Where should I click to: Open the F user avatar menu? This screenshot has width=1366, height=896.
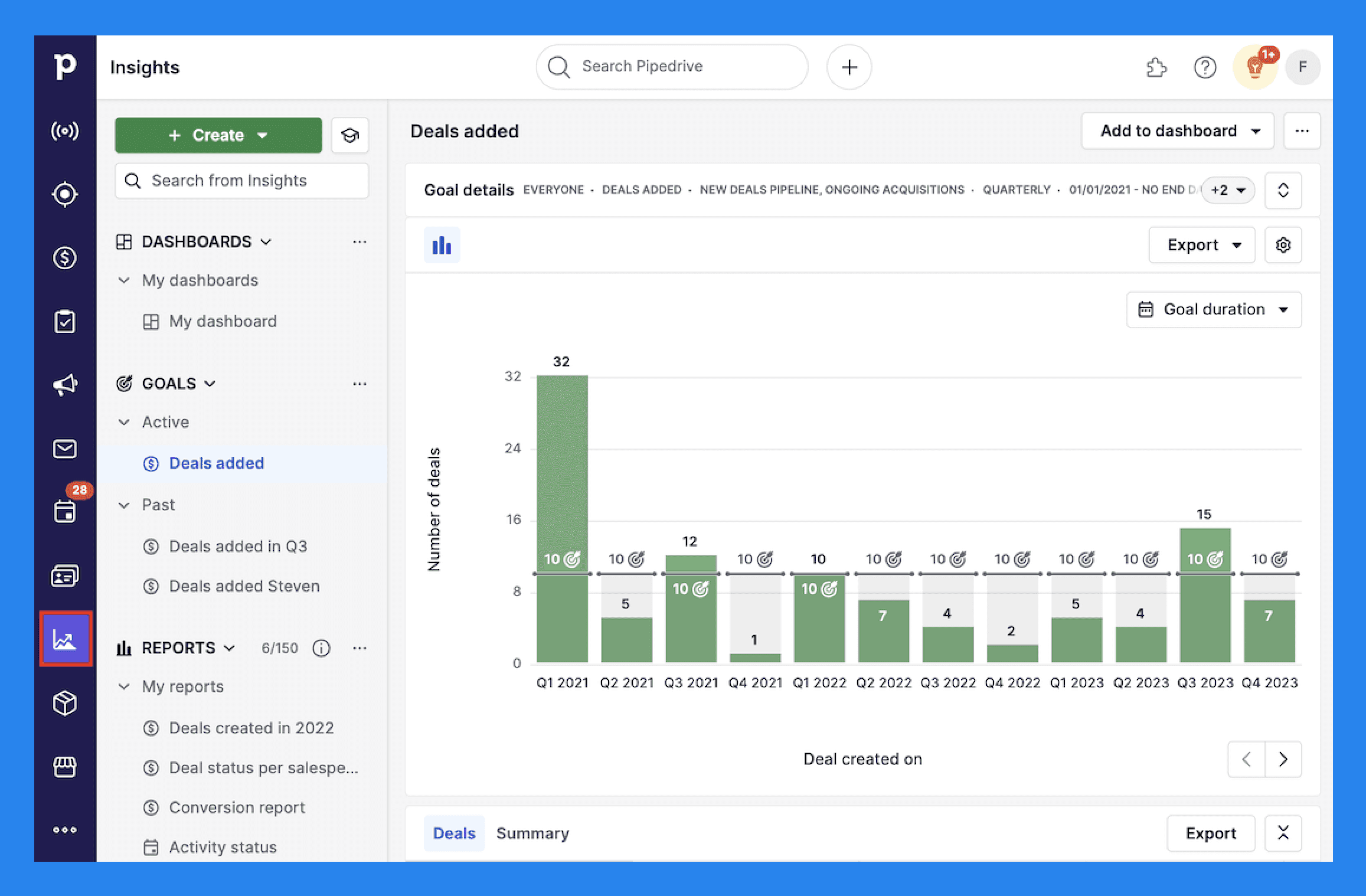[1303, 67]
